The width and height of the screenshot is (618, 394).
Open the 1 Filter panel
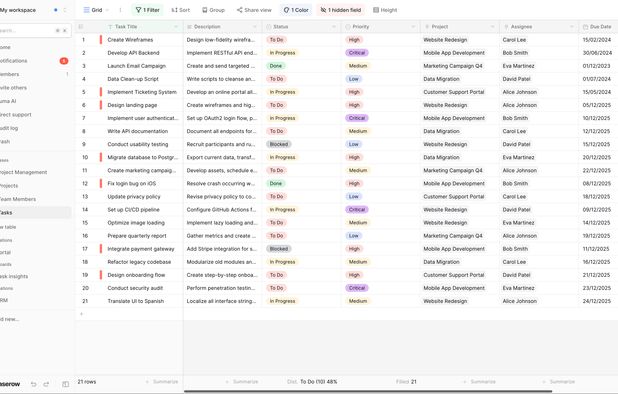148,10
